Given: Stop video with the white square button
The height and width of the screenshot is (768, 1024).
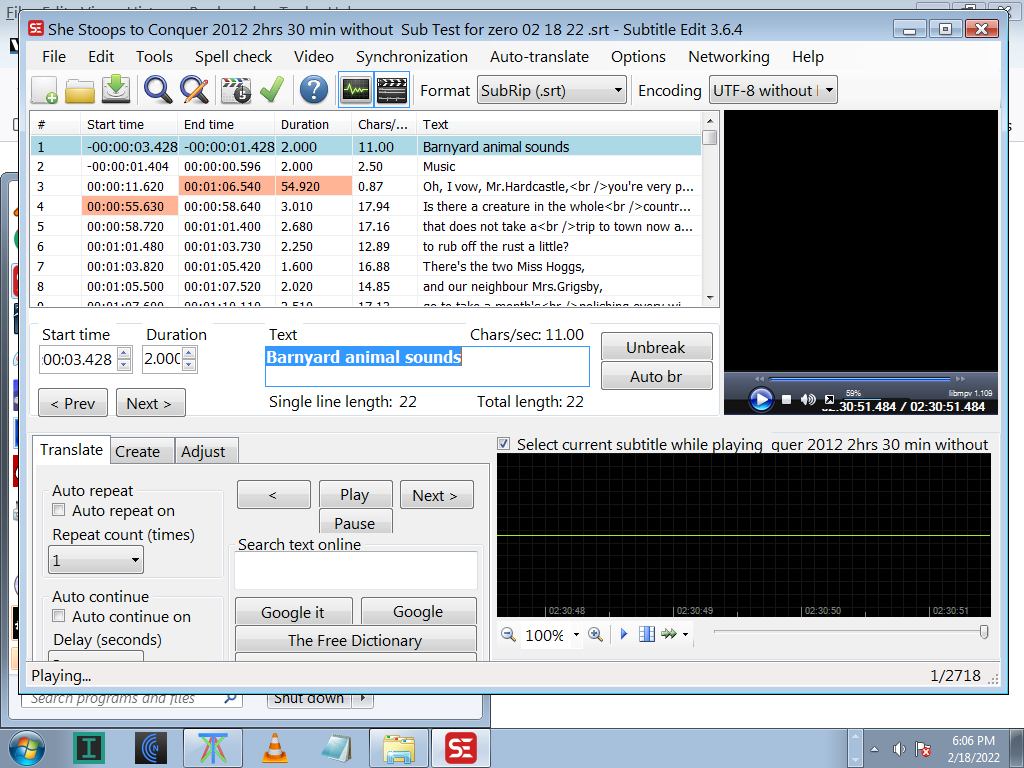Looking at the screenshot, I should click(x=787, y=399).
